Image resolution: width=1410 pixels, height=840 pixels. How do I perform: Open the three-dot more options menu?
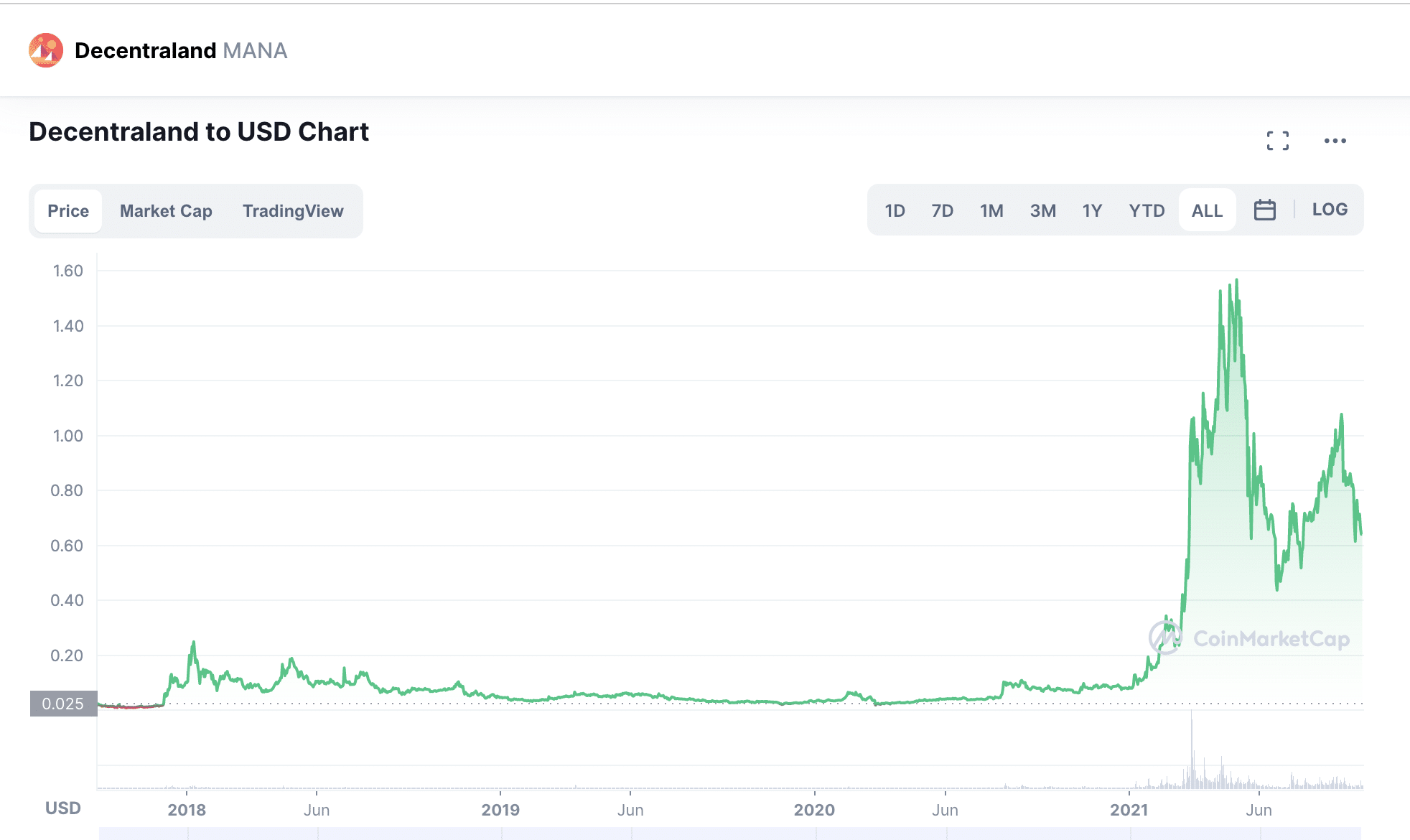[x=1335, y=141]
